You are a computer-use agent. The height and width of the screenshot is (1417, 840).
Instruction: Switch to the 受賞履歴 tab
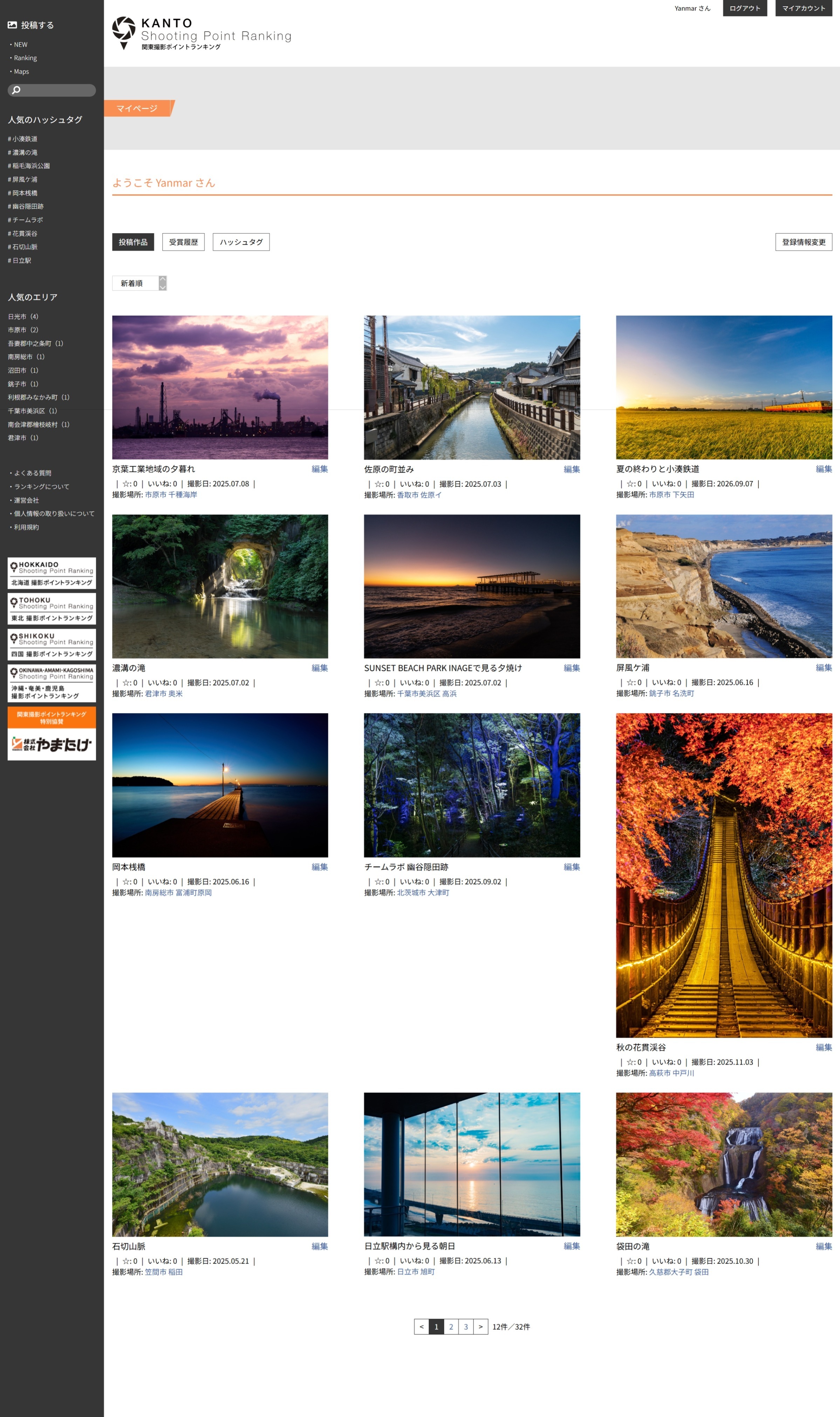pos(183,242)
